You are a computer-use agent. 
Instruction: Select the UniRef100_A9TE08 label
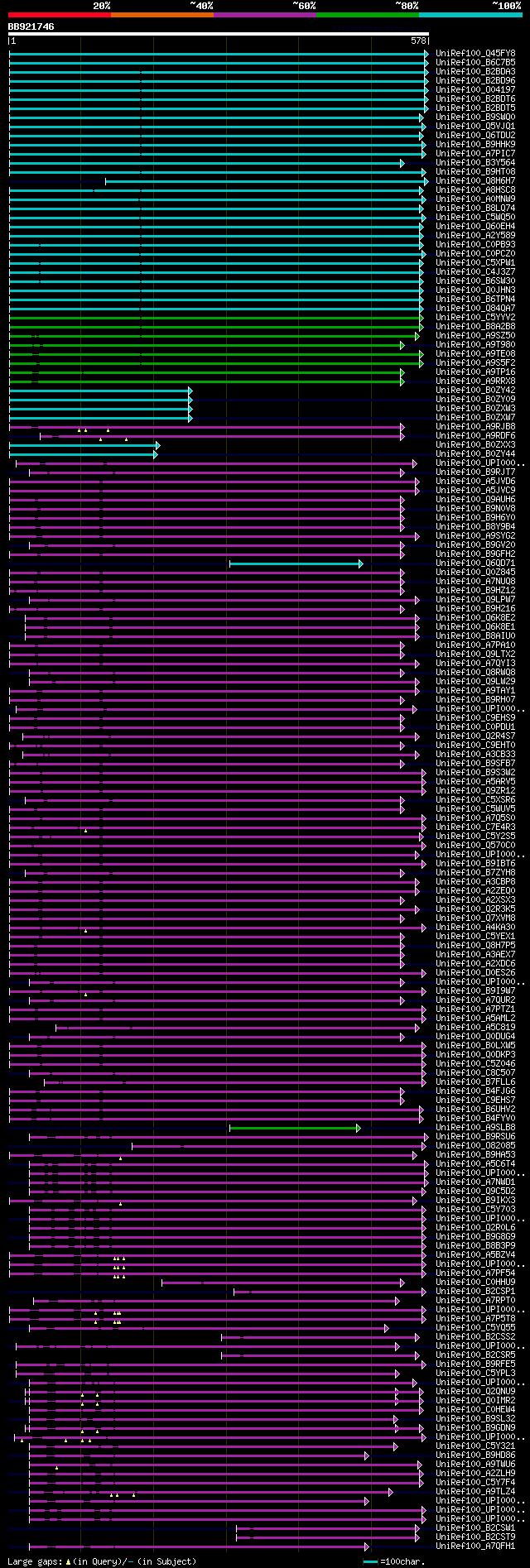pos(475,353)
